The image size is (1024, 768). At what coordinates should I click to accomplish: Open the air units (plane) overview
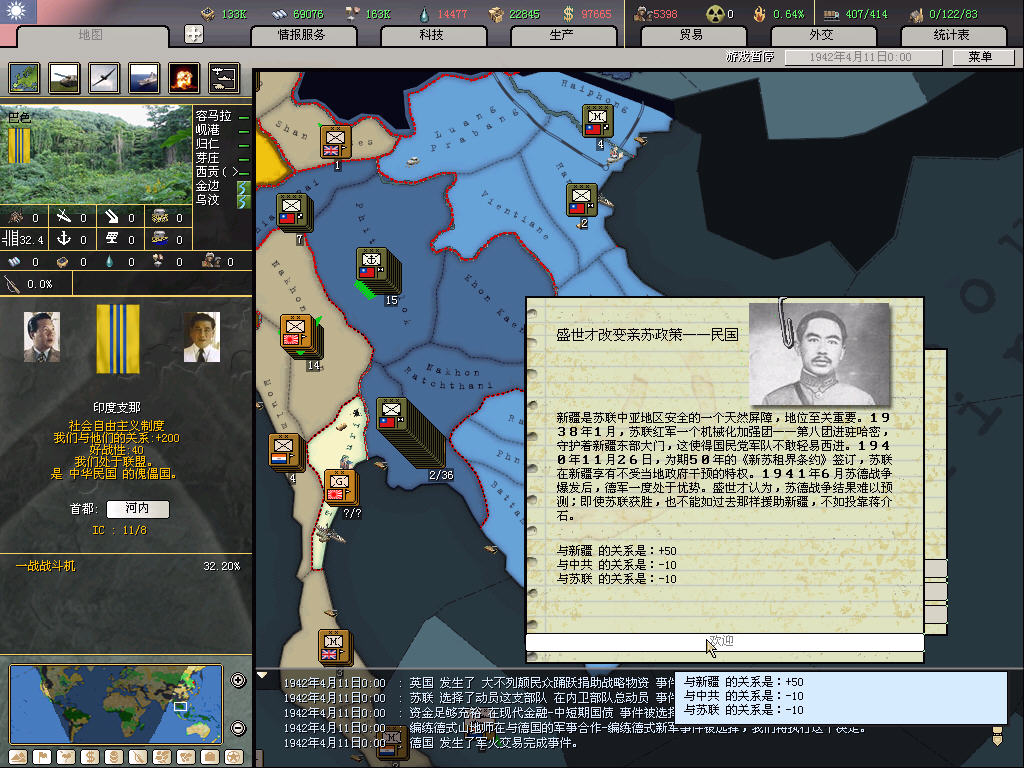pos(104,78)
